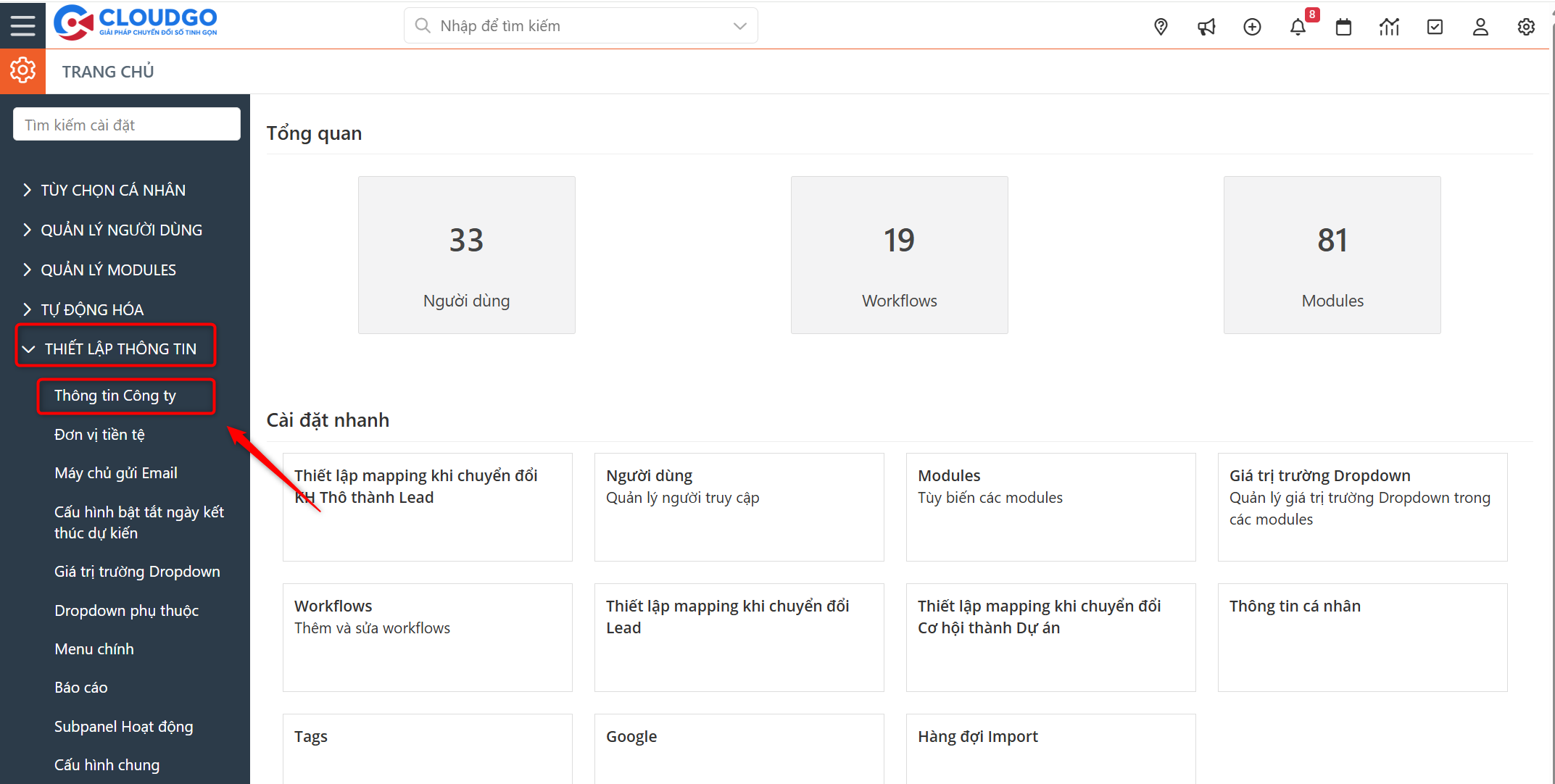Click the 33 Người dùng overview tile

coord(466,255)
